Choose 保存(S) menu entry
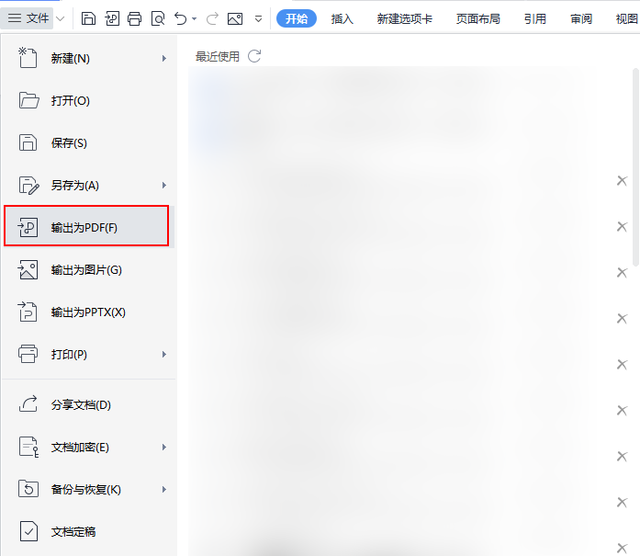 coord(90,143)
